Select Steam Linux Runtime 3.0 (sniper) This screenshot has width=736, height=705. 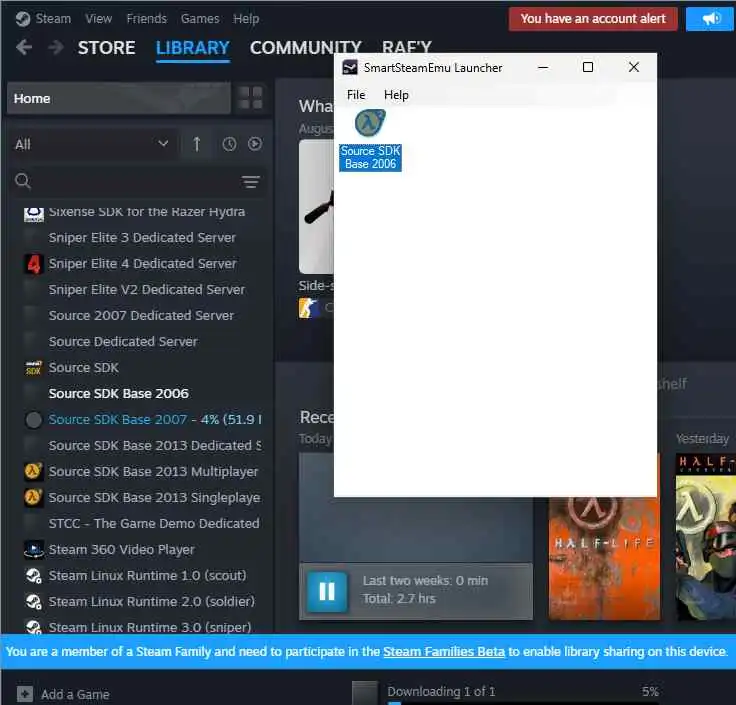pyautogui.click(x=150, y=627)
